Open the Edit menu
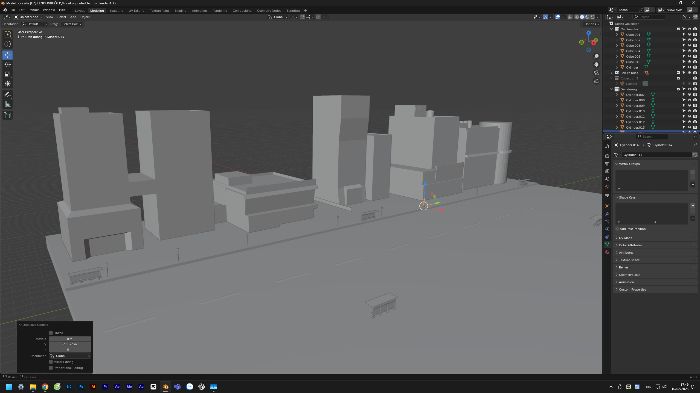Image resolution: width=700 pixels, height=393 pixels. (23, 10)
